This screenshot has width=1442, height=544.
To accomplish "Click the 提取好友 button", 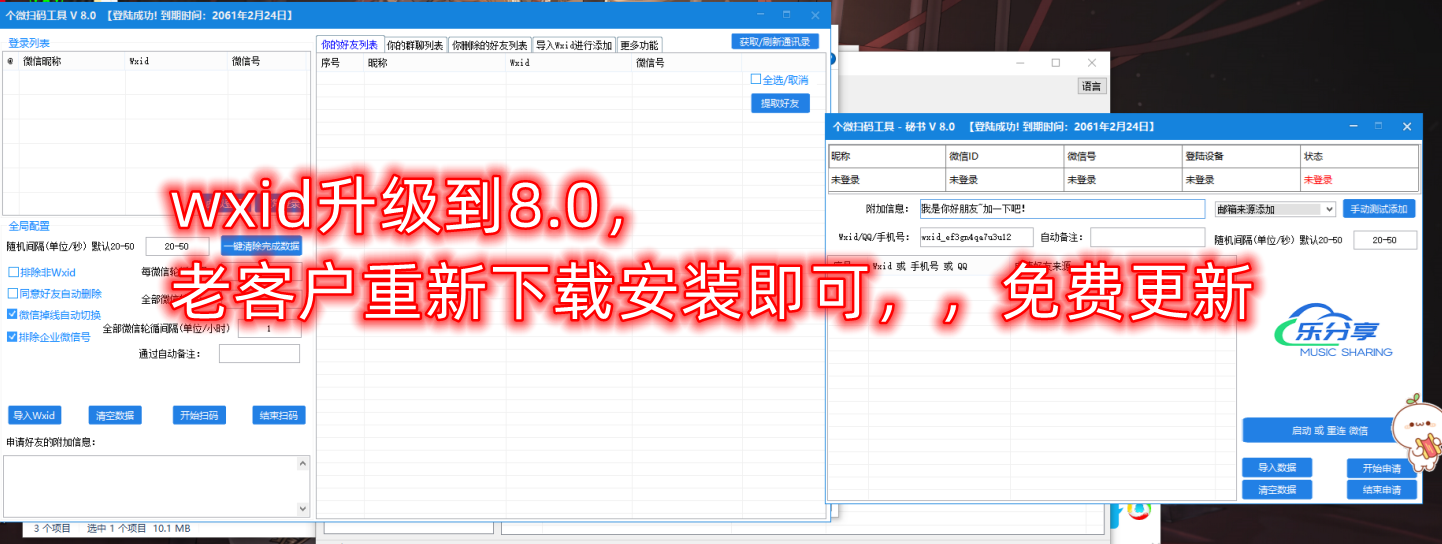I will point(780,103).
